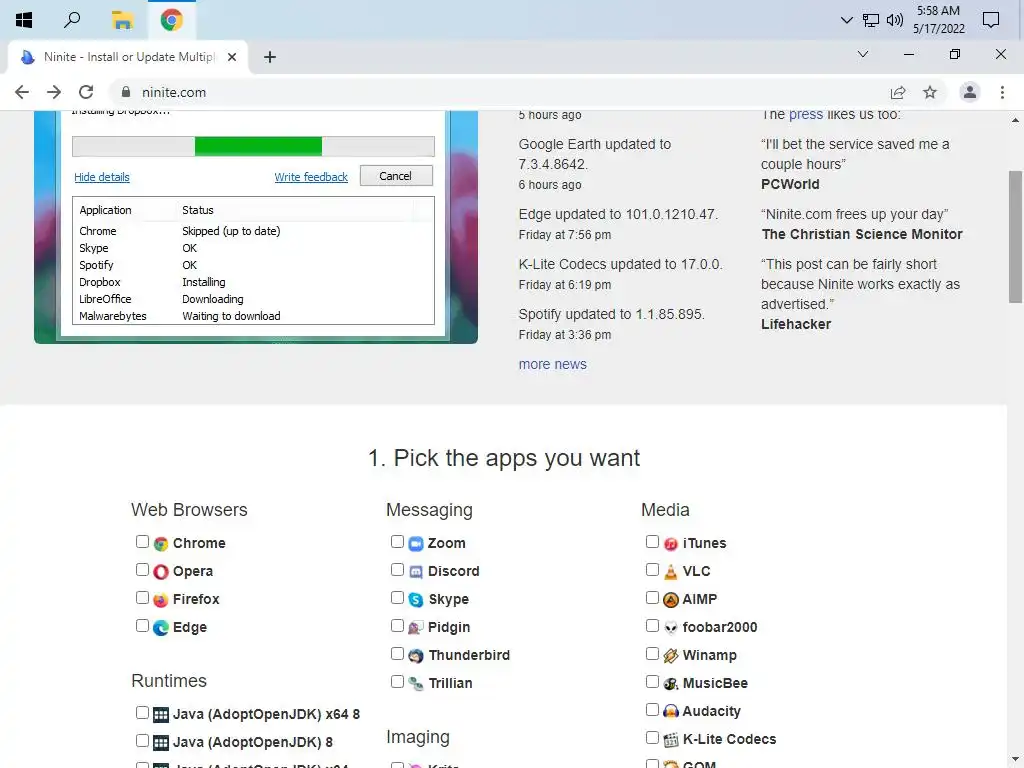Screen dimensions: 1024x768
Task: Click the Edge app icon in the list
Action: click(161, 628)
